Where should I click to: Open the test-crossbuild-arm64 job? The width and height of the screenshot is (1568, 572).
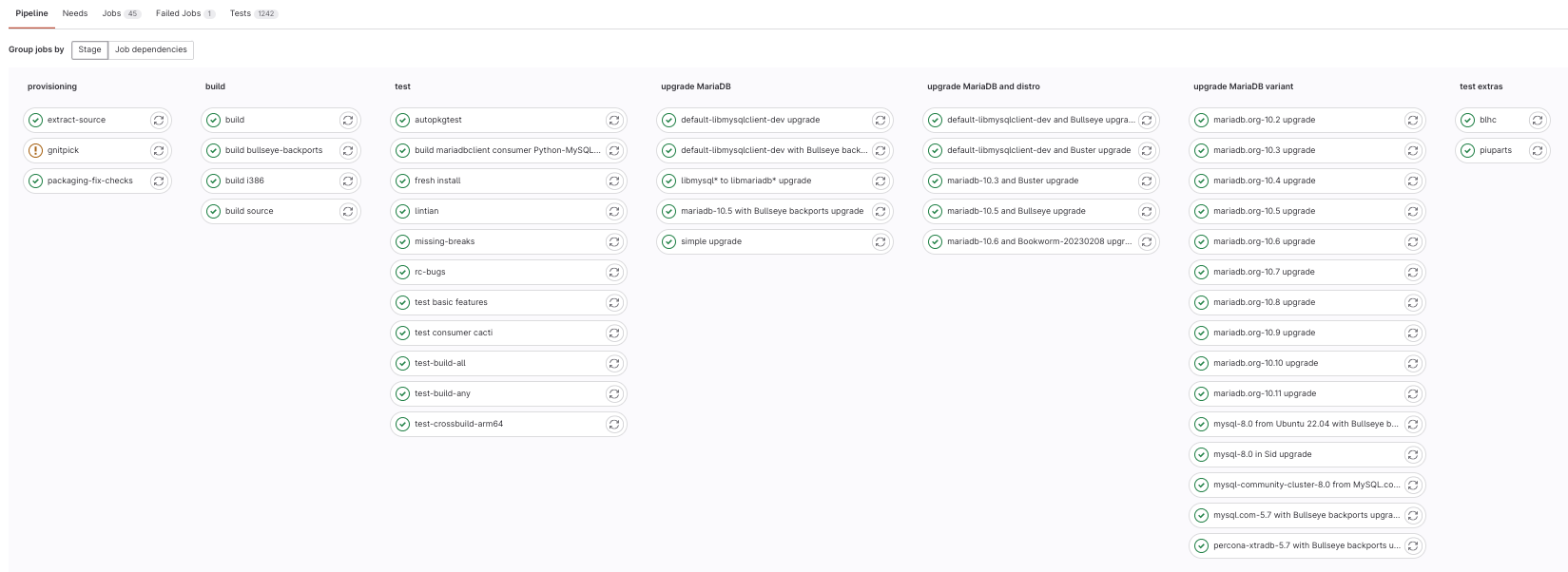(458, 424)
